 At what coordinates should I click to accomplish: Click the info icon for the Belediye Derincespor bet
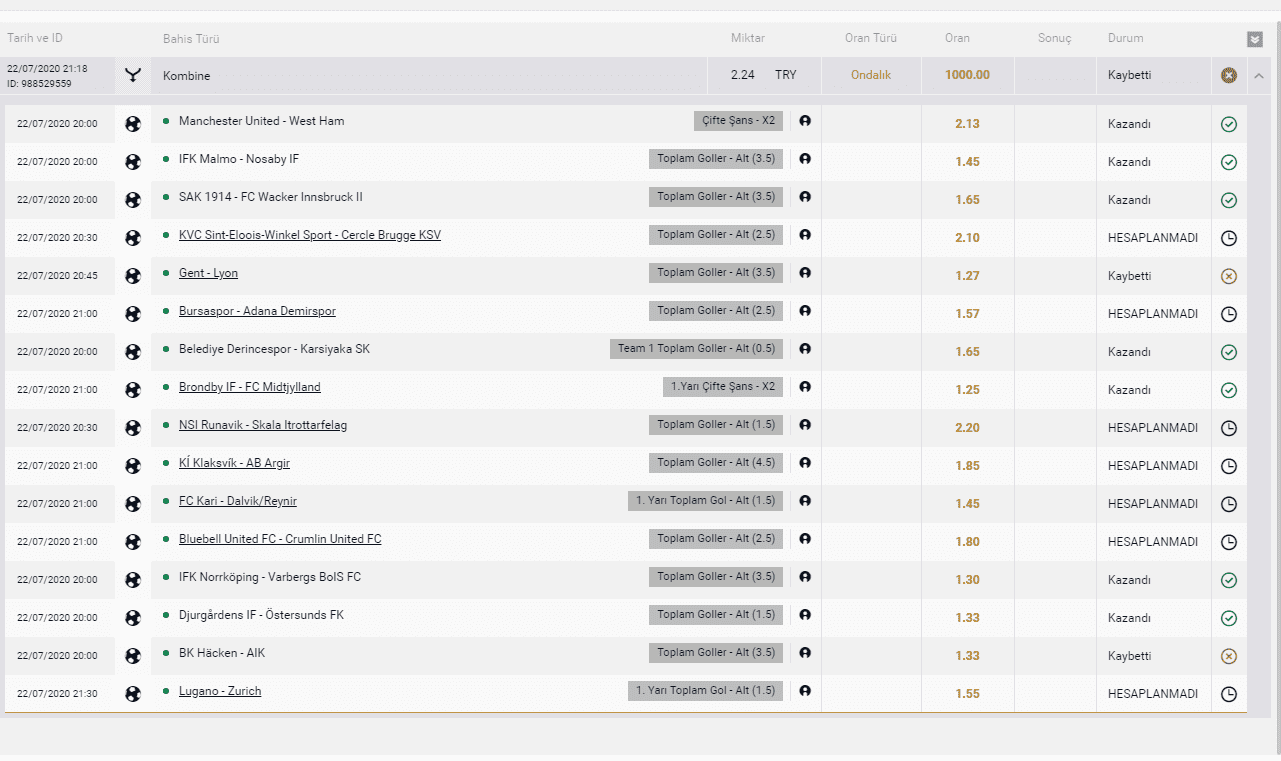tap(805, 349)
